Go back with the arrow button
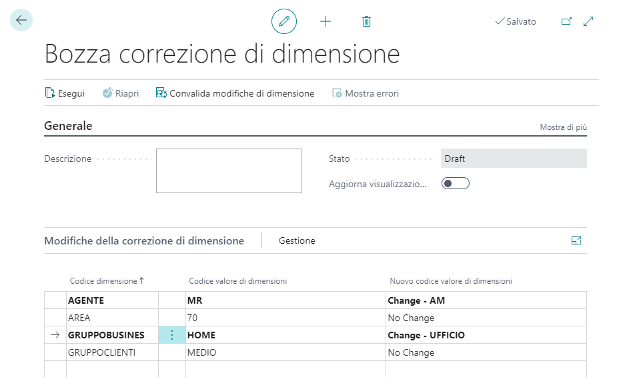 click(21, 20)
